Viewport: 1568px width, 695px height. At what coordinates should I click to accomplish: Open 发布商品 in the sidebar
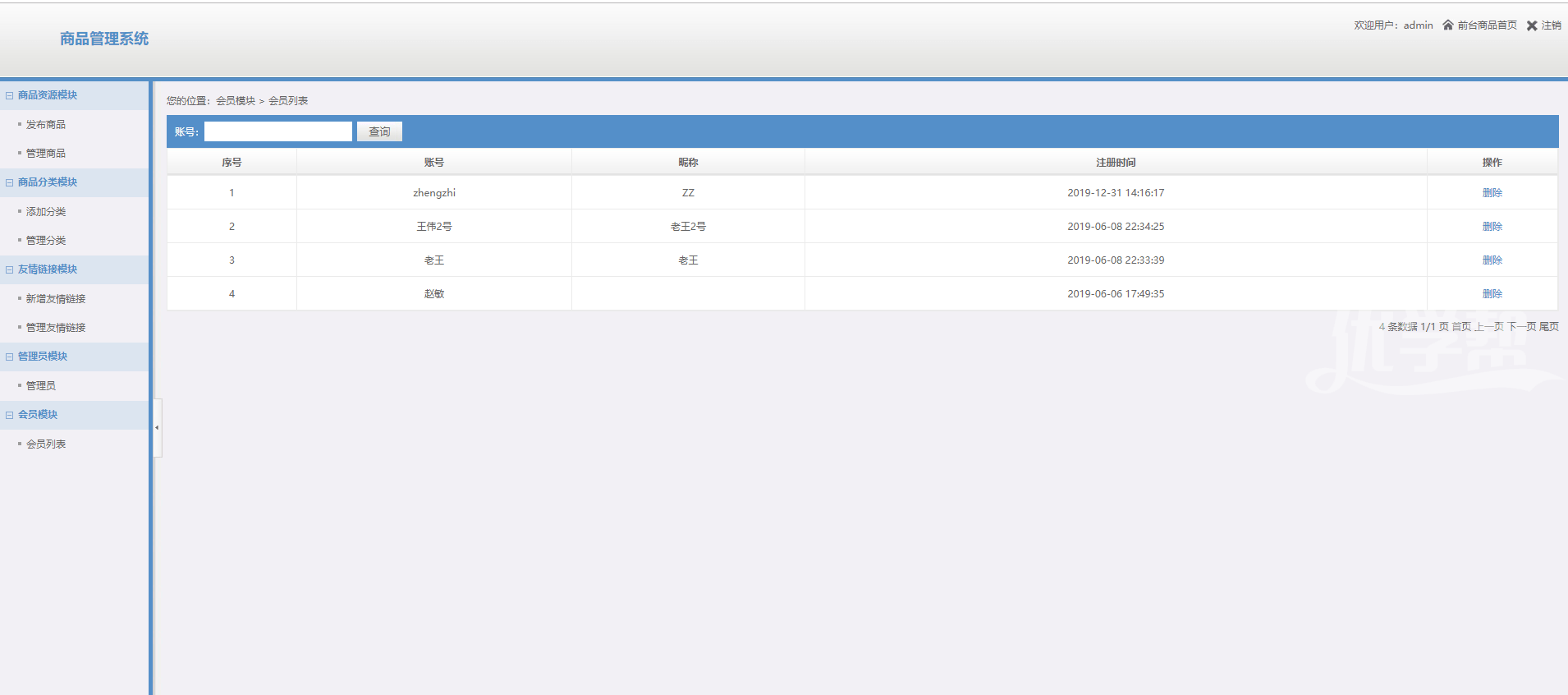point(46,125)
